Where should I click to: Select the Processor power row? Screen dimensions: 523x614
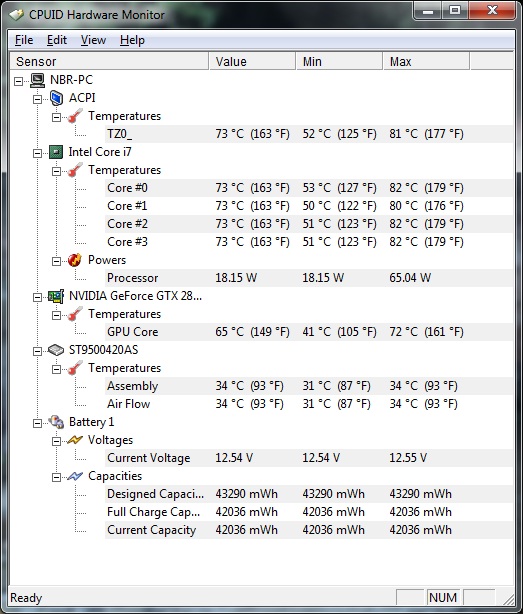pyautogui.click(x=309, y=278)
